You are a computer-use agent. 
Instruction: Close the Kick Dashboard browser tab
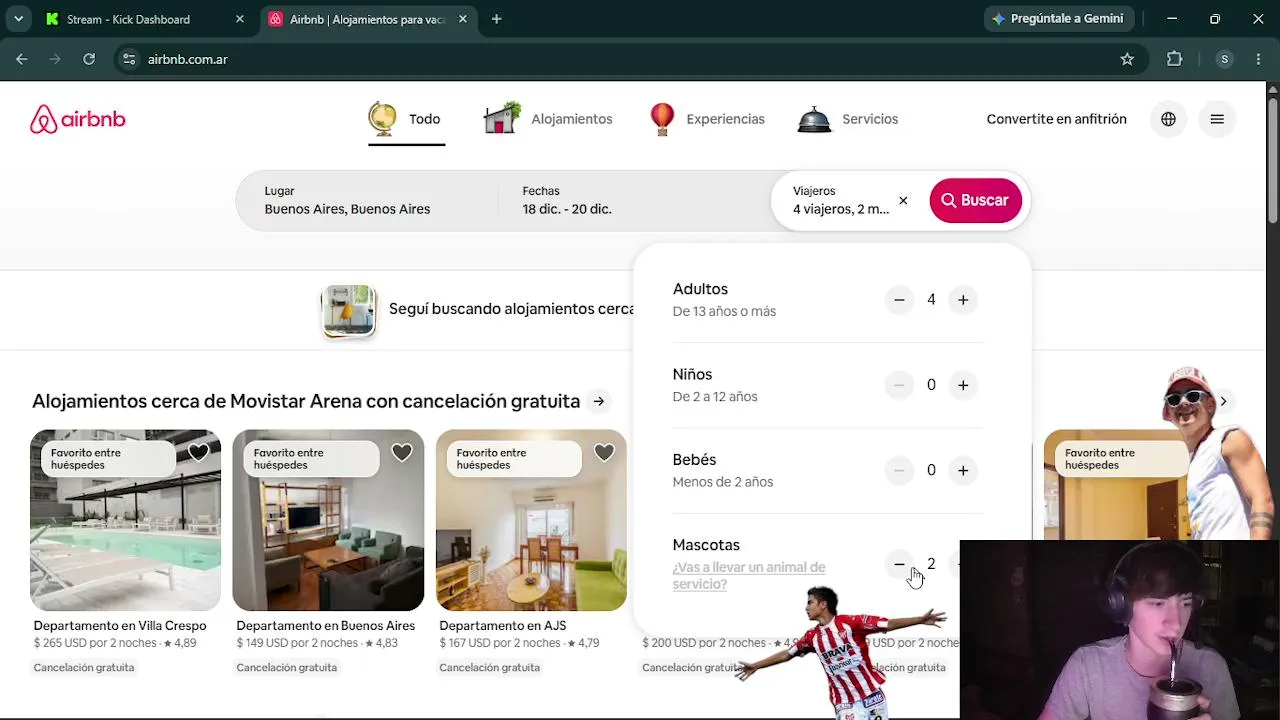coord(240,19)
